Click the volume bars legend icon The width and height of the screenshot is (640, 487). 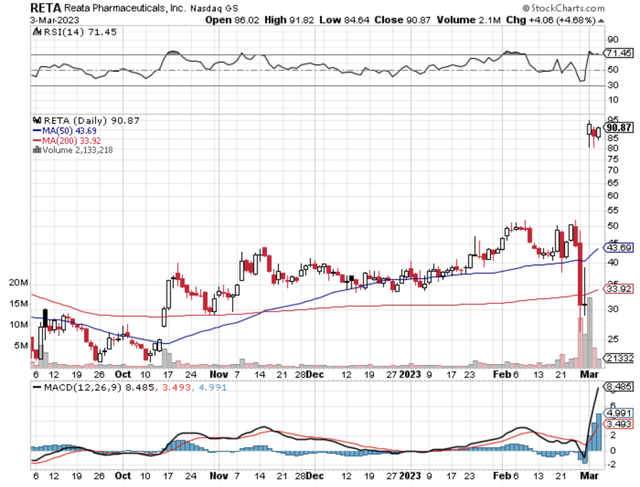point(37,150)
